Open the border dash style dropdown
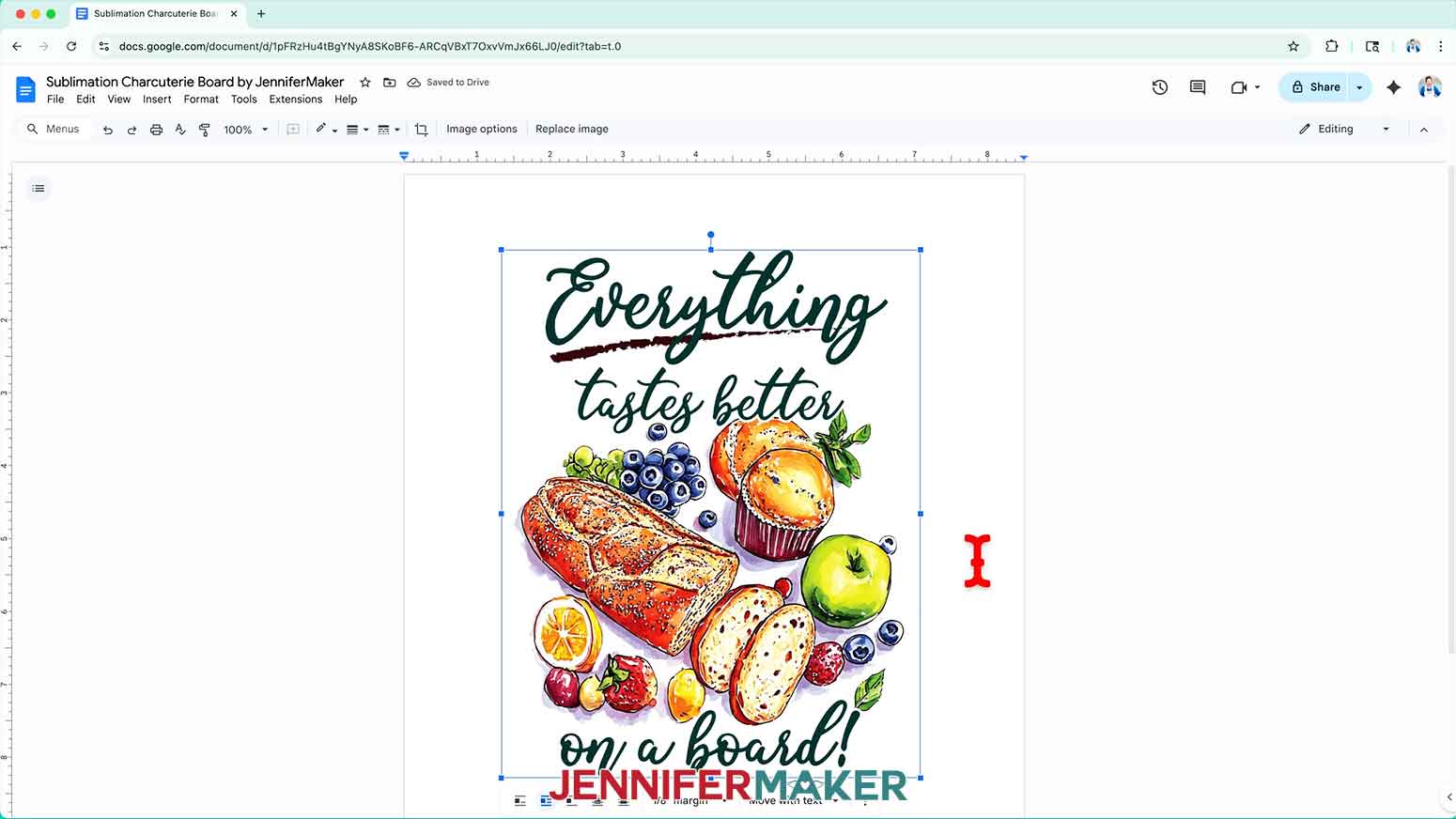The width and height of the screenshot is (1456, 819). 388,130
